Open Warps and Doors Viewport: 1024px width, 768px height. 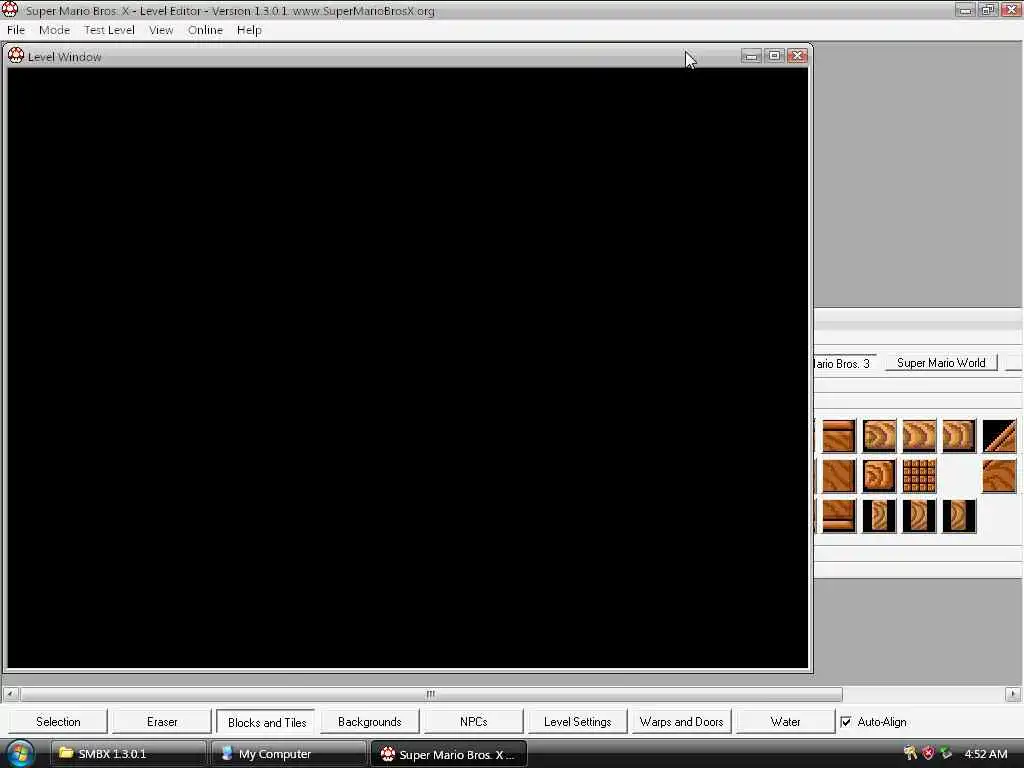point(681,722)
